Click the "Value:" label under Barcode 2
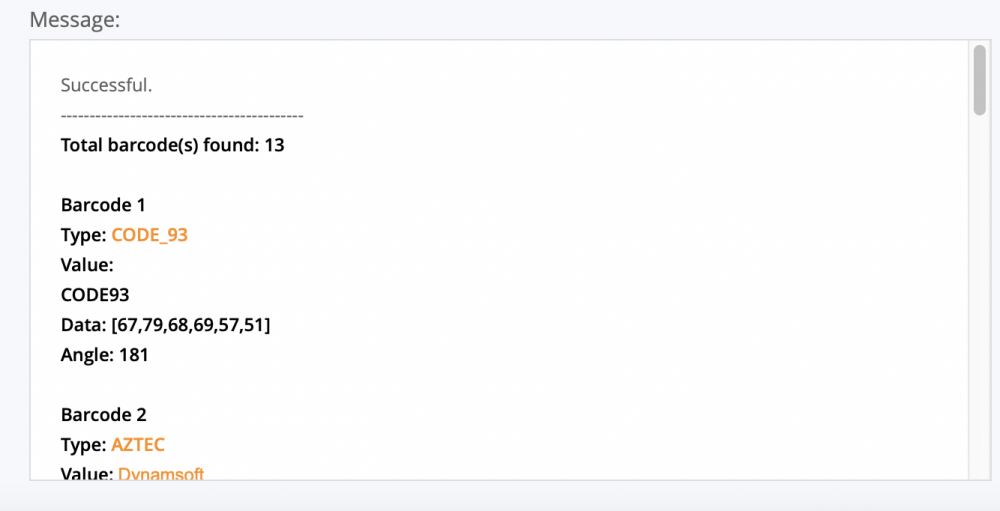1000x511 pixels. (x=87, y=473)
